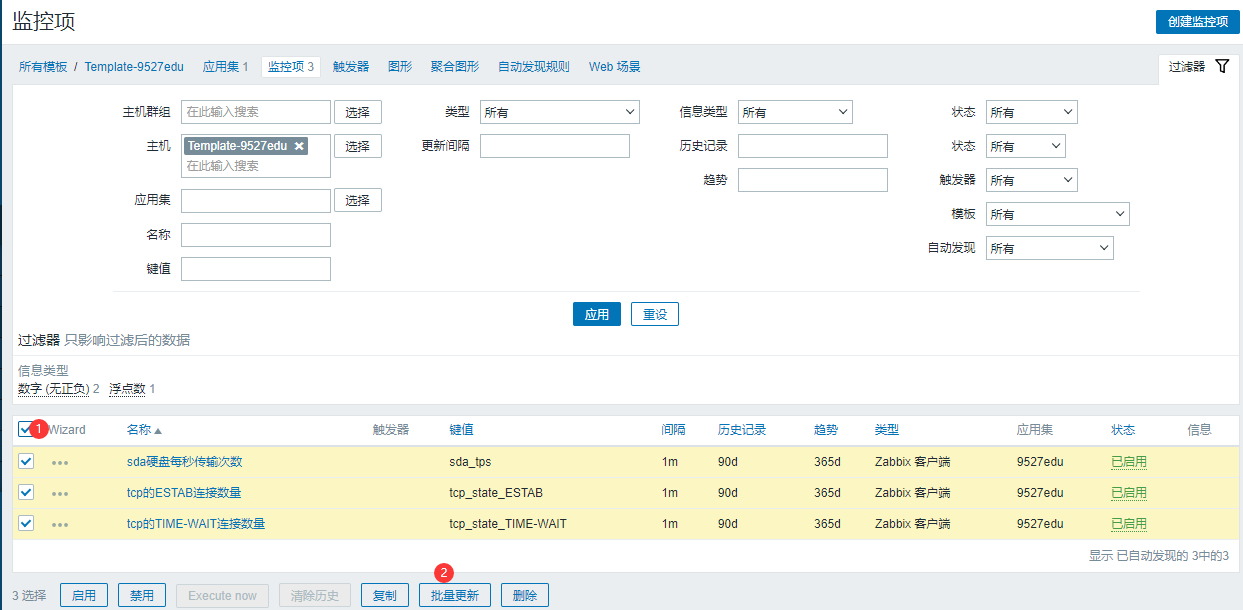Switch to 触发器 tab
Viewport: 1243px width, 610px height.
[351, 67]
